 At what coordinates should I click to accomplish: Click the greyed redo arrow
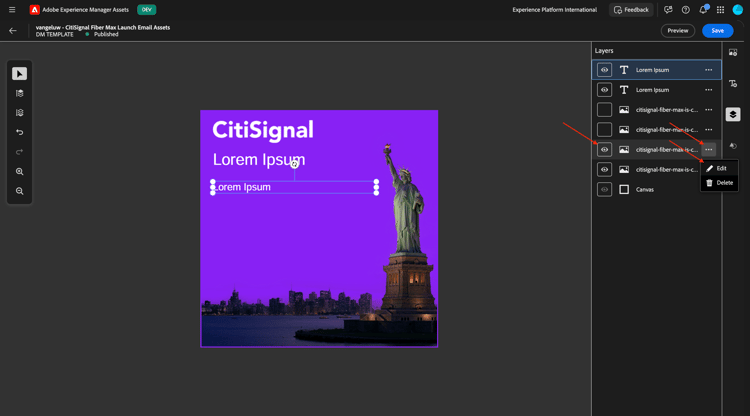(20, 152)
